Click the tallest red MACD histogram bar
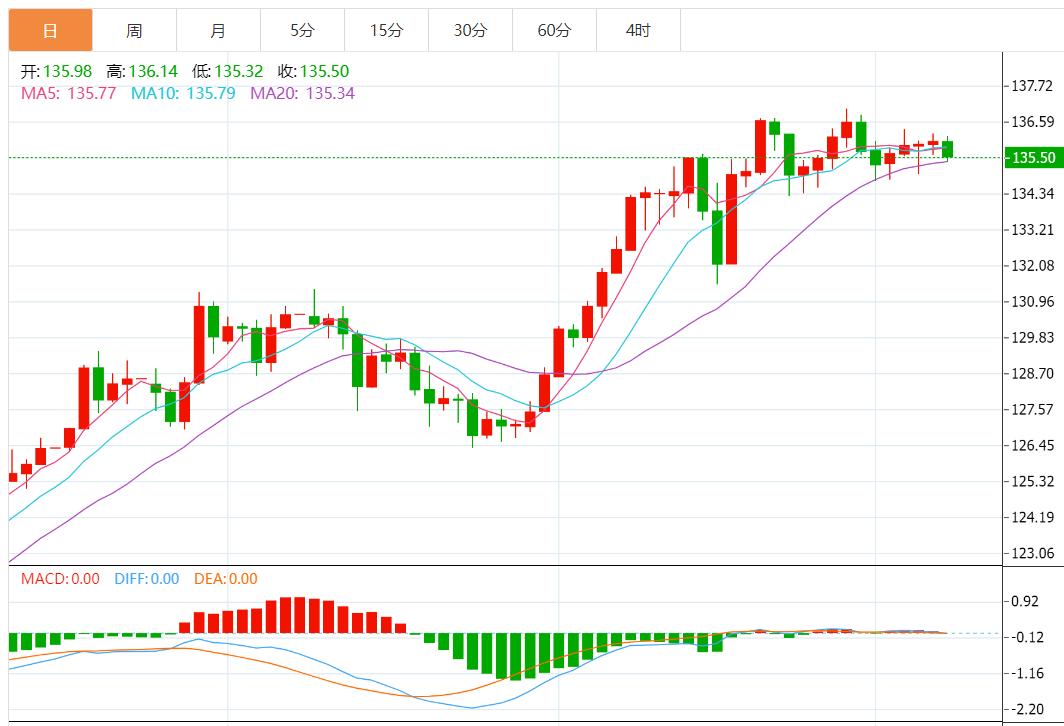 click(x=299, y=615)
